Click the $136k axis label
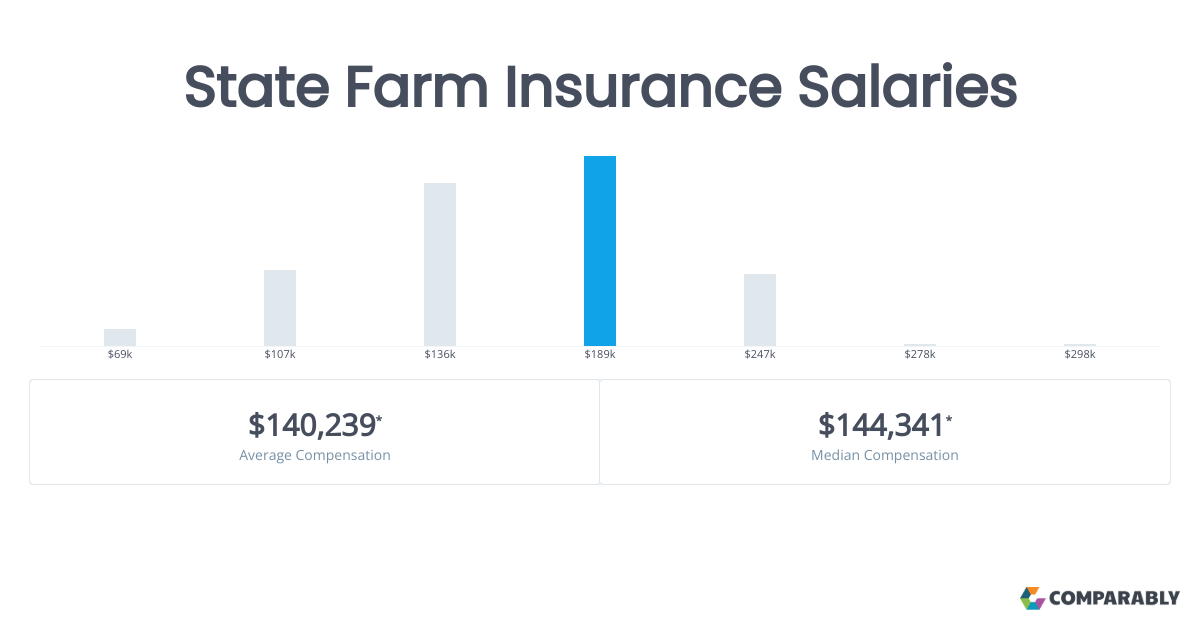1200x630 pixels. (x=440, y=355)
